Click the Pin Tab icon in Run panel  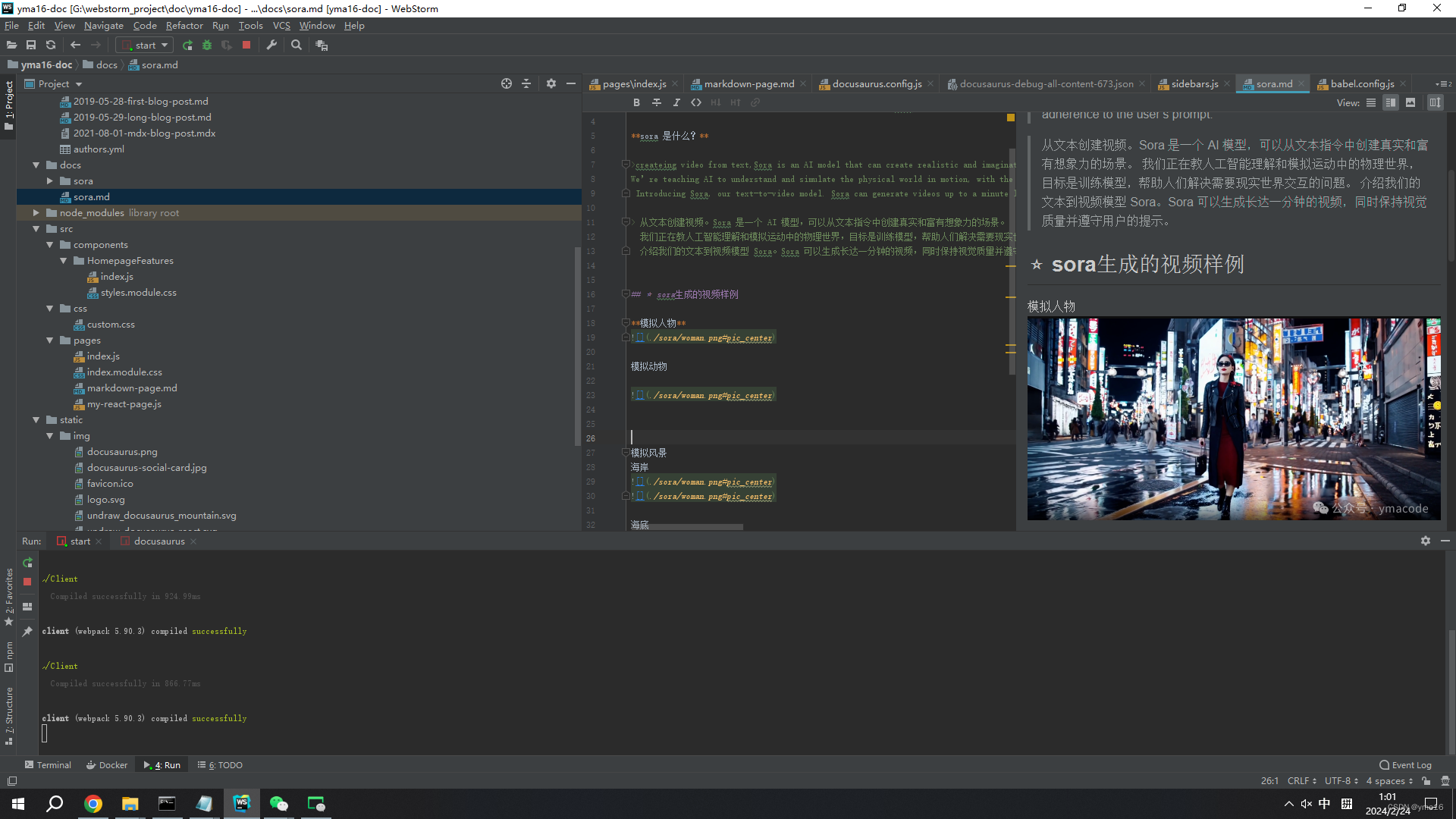(x=27, y=631)
